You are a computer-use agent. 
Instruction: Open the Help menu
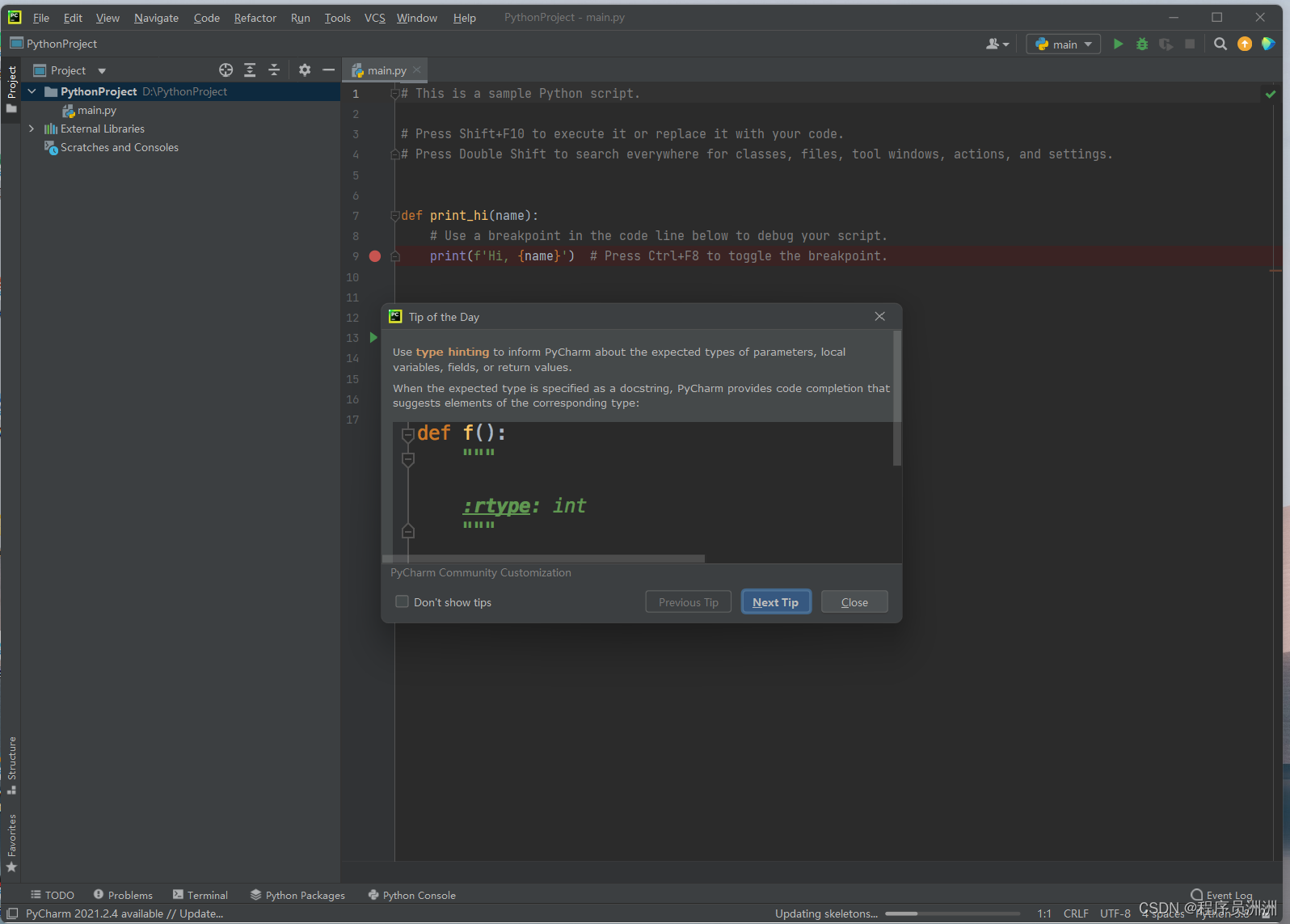pyautogui.click(x=465, y=18)
